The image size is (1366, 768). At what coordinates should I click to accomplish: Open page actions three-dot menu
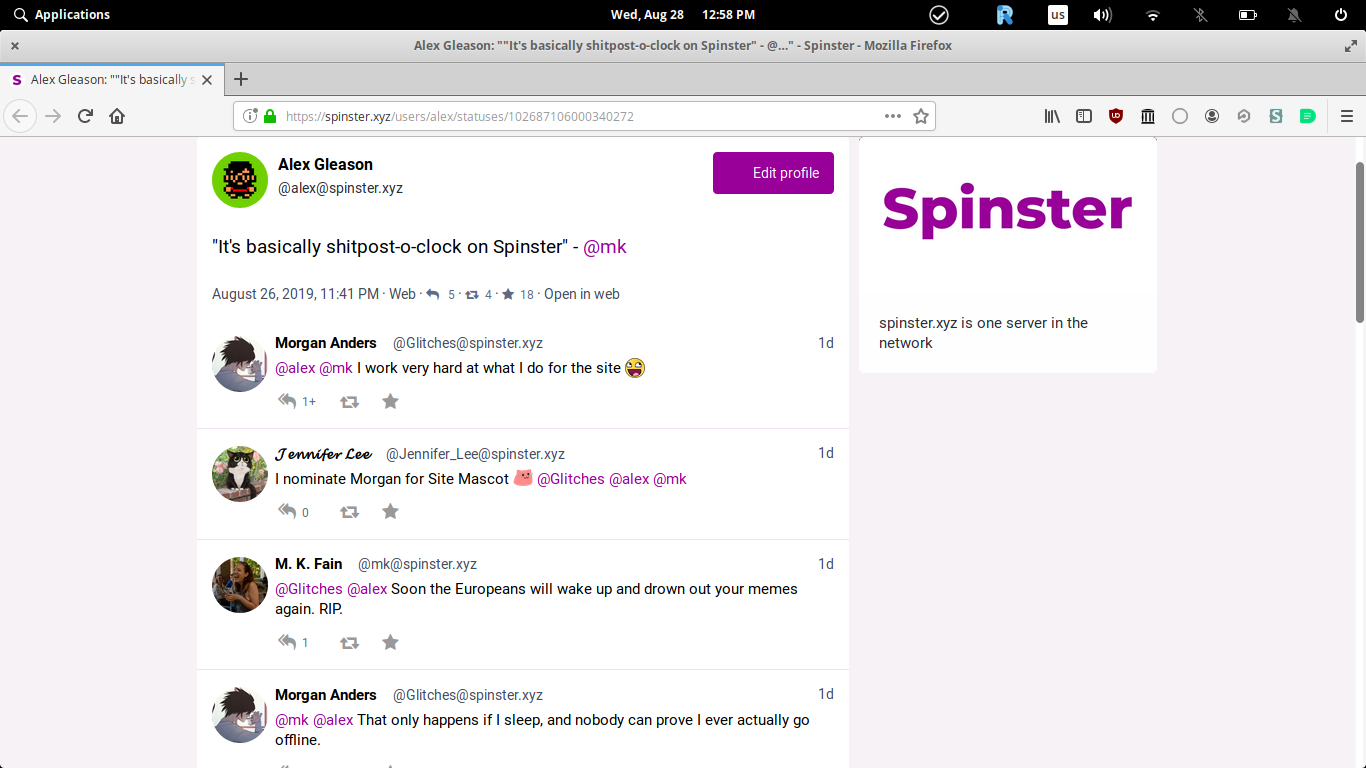pyautogui.click(x=893, y=116)
